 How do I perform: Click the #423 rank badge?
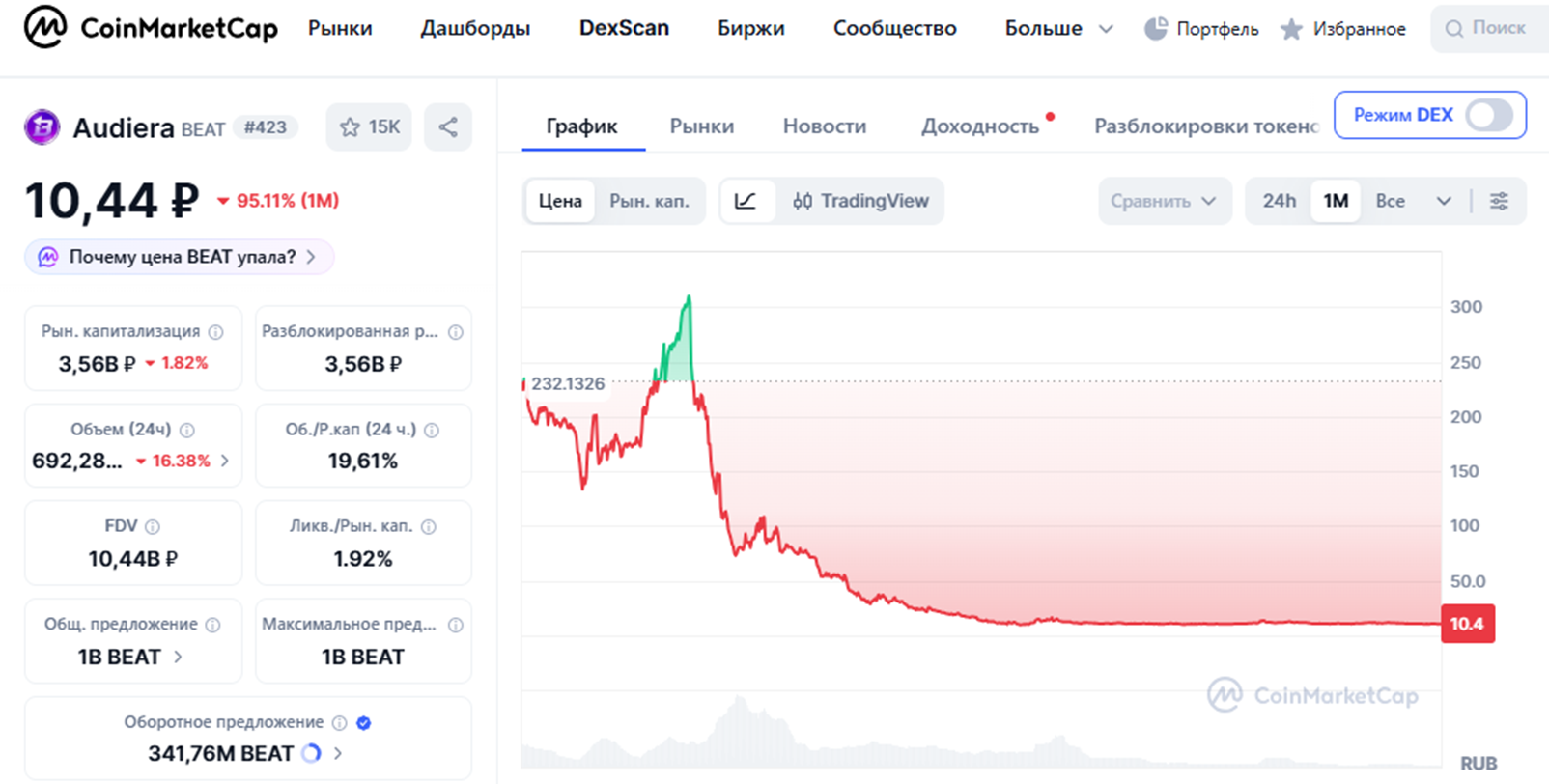coord(266,127)
